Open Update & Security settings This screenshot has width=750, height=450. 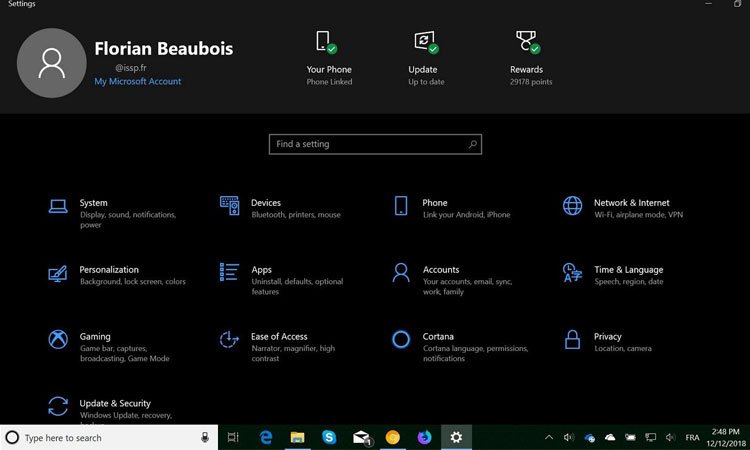pos(115,404)
